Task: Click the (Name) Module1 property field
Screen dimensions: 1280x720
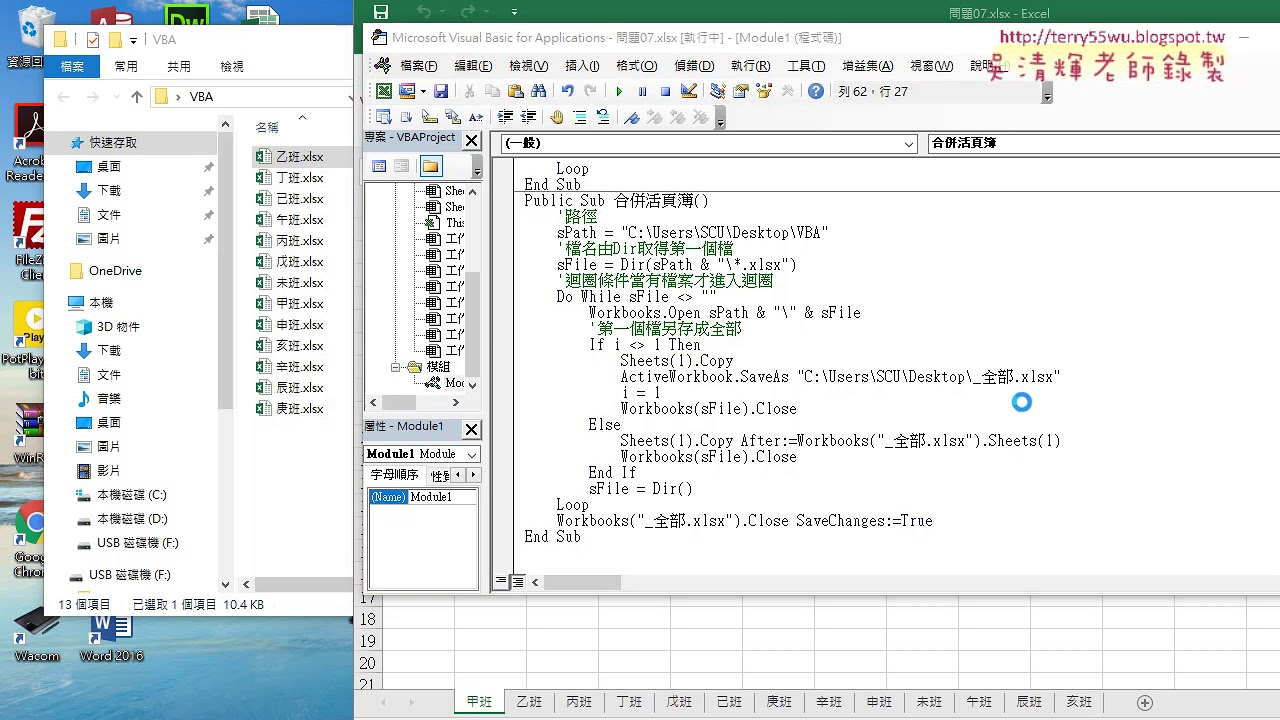Action: [x=422, y=497]
